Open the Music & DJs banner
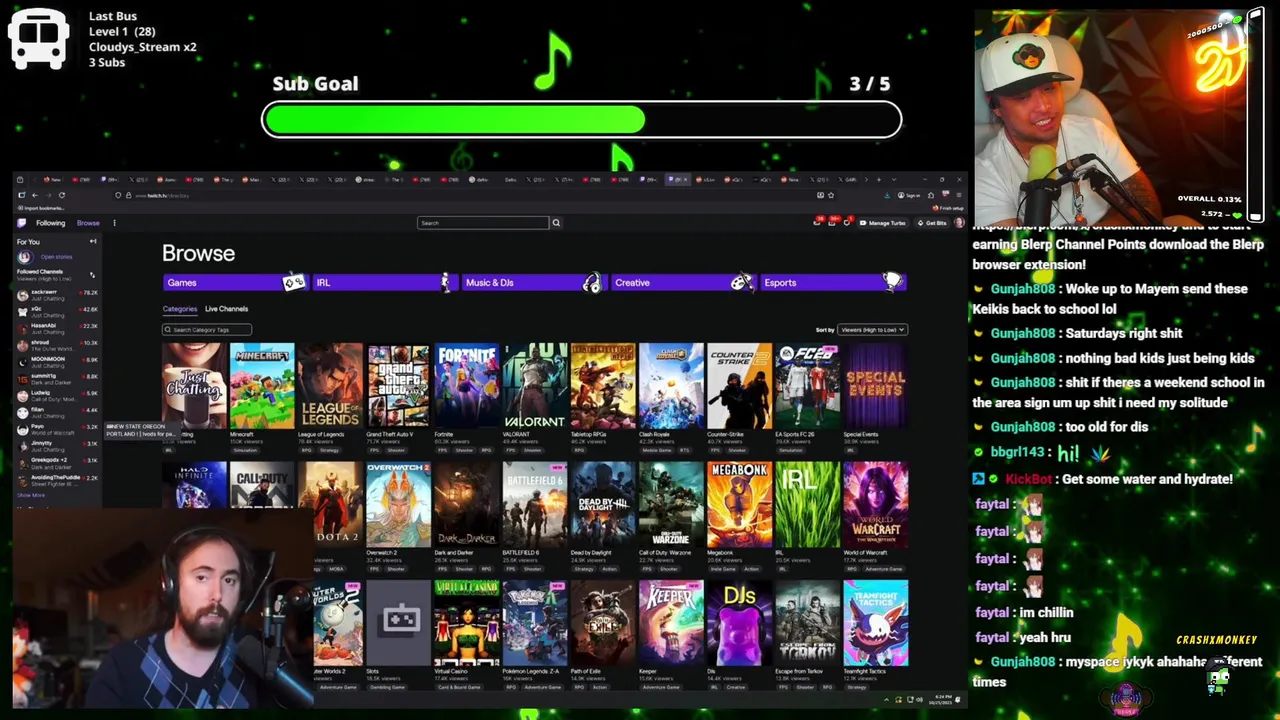1280x720 pixels. coord(534,282)
